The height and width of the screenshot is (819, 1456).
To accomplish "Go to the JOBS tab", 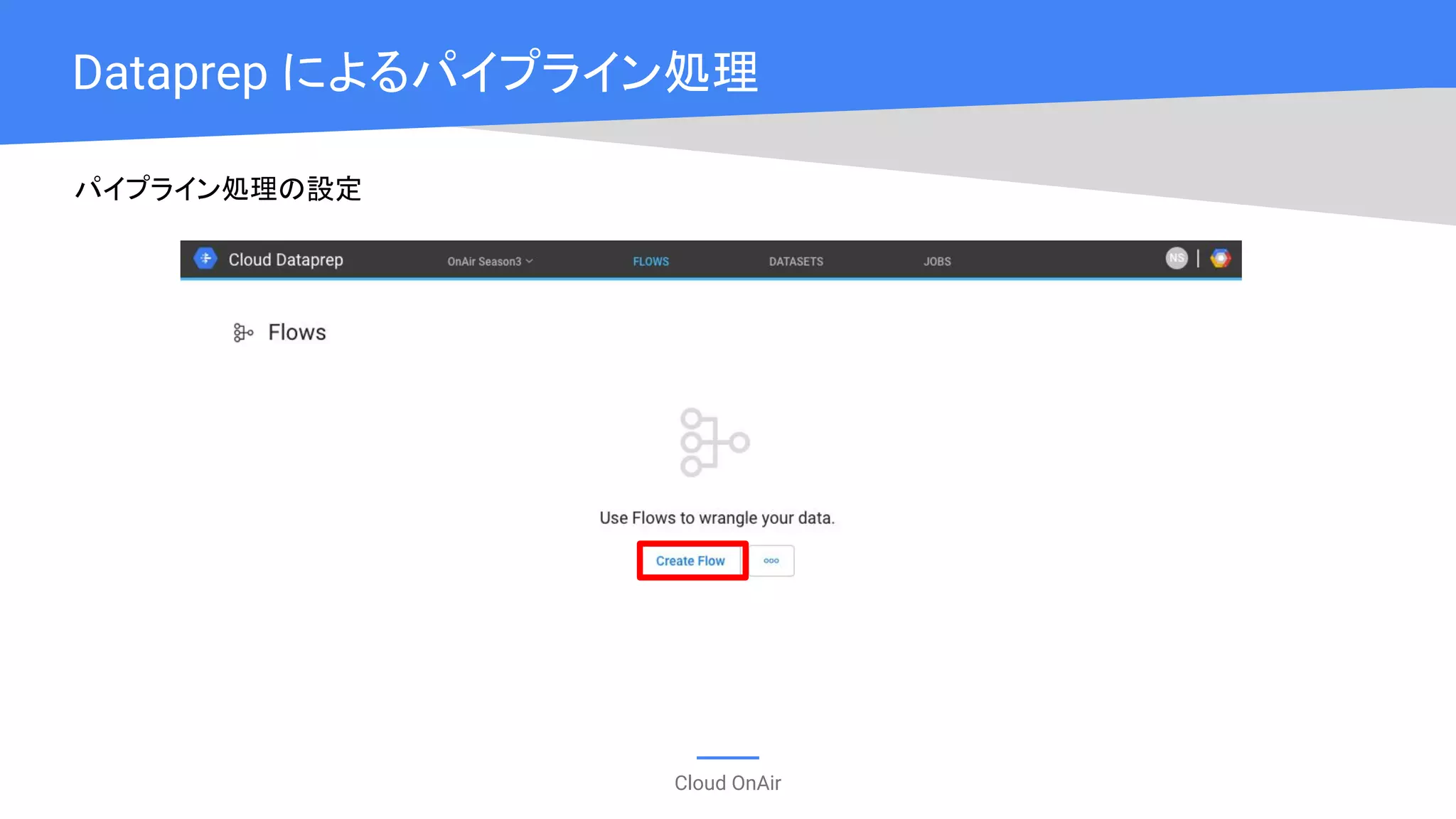I will point(937,261).
